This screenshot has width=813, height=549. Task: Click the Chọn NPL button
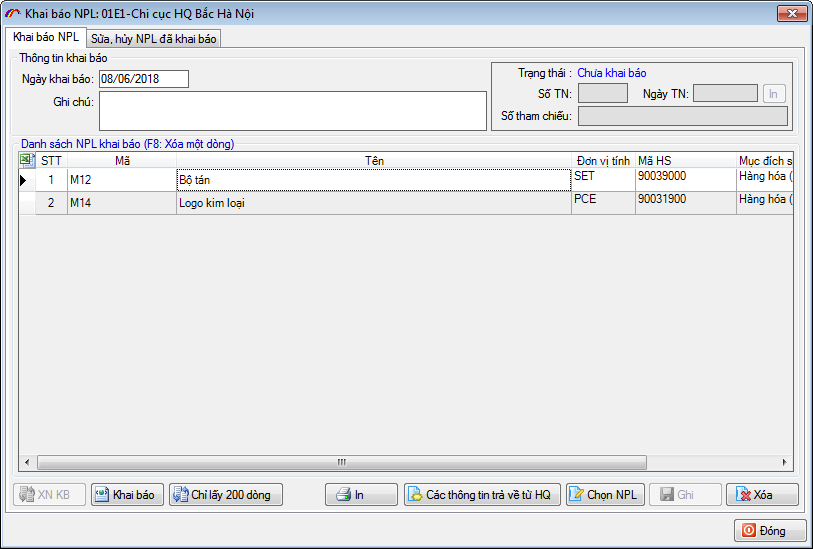coord(604,495)
